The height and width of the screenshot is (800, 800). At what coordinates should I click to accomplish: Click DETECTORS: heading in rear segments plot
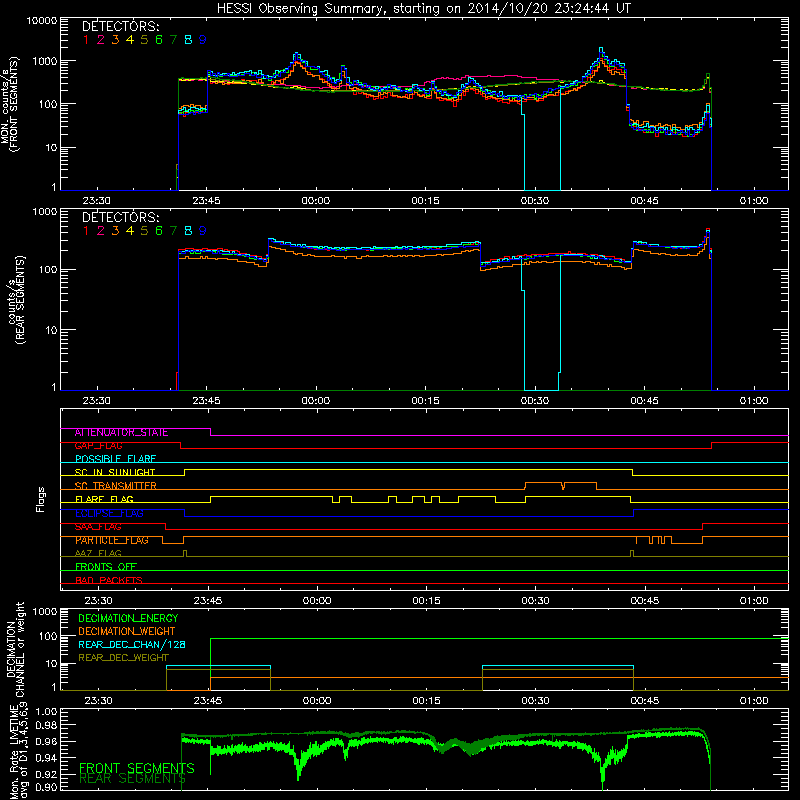121,217
